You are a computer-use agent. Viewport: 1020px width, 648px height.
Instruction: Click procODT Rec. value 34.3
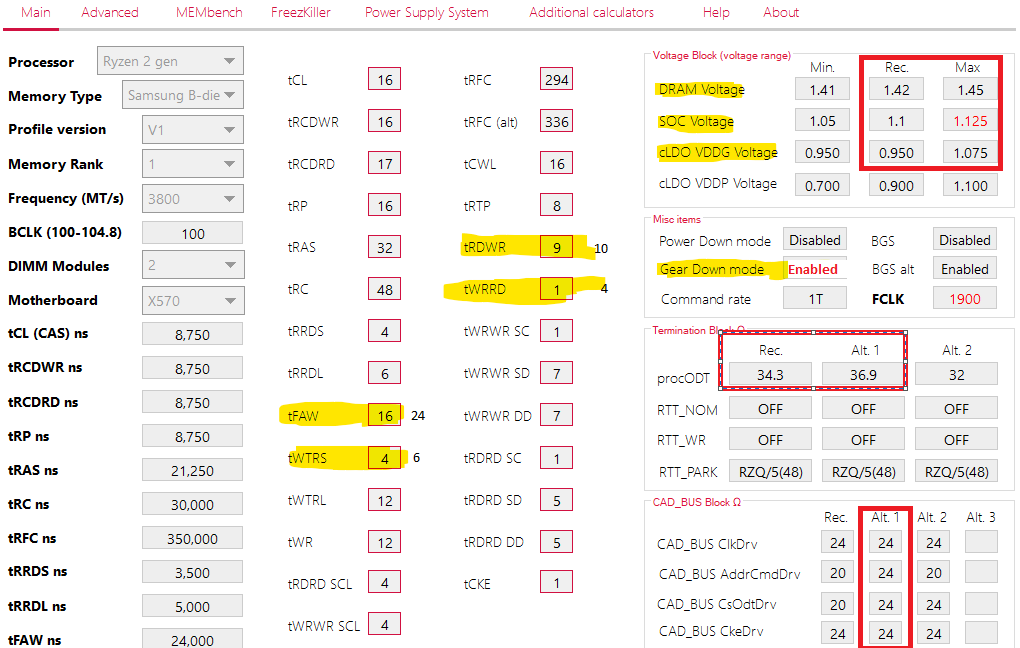[770, 375]
